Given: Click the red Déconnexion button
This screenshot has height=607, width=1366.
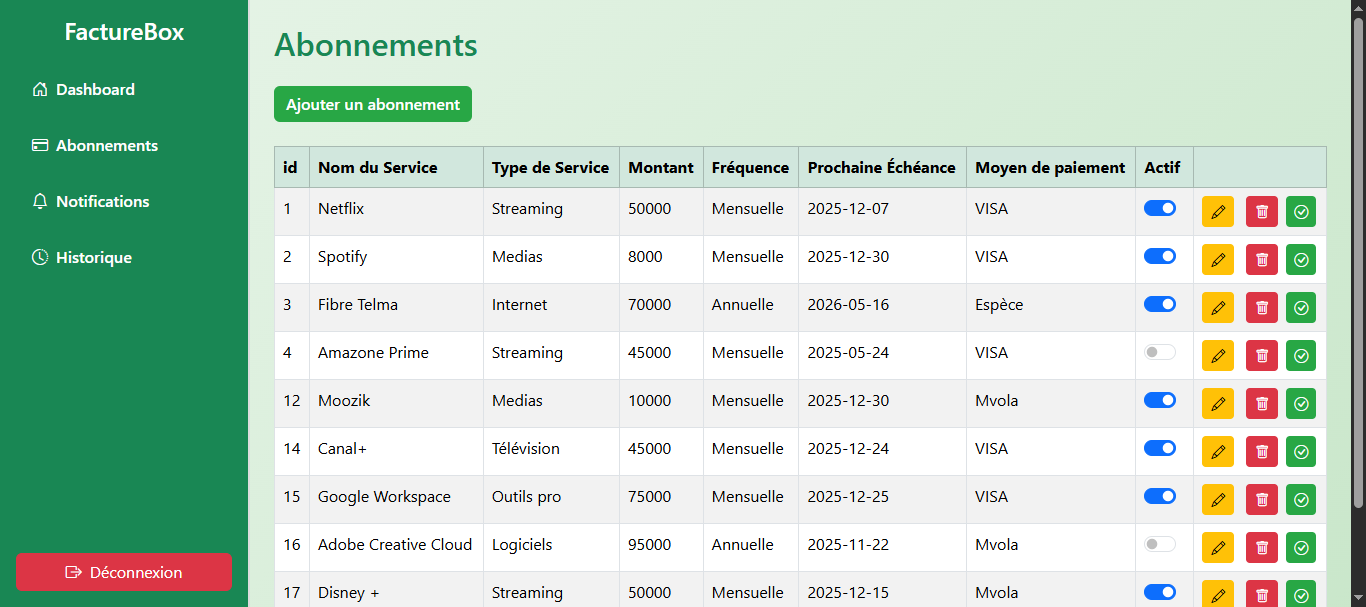Looking at the screenshot, I should (x=124, y=572).
